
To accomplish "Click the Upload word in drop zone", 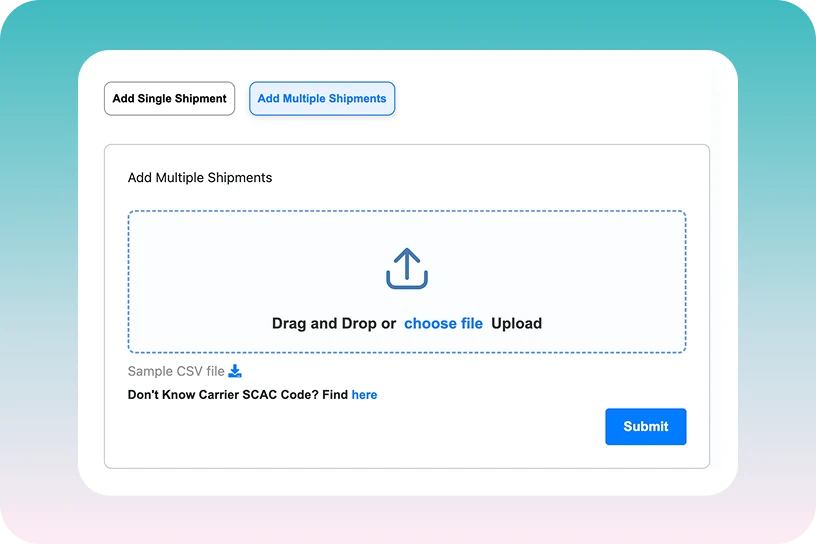I will pyautogui.click(x=516, y=323).
